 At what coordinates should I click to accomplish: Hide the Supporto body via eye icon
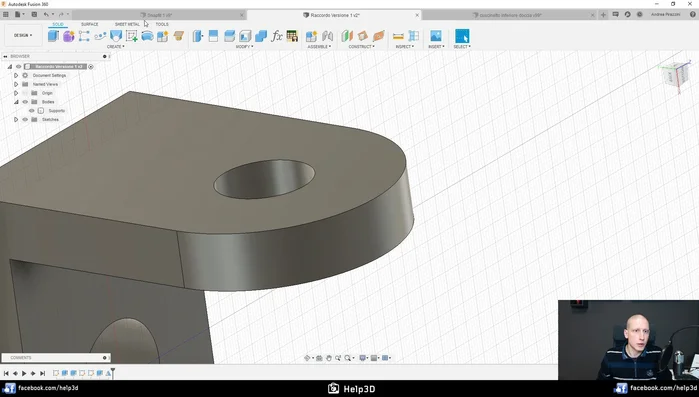coord(32,111)
